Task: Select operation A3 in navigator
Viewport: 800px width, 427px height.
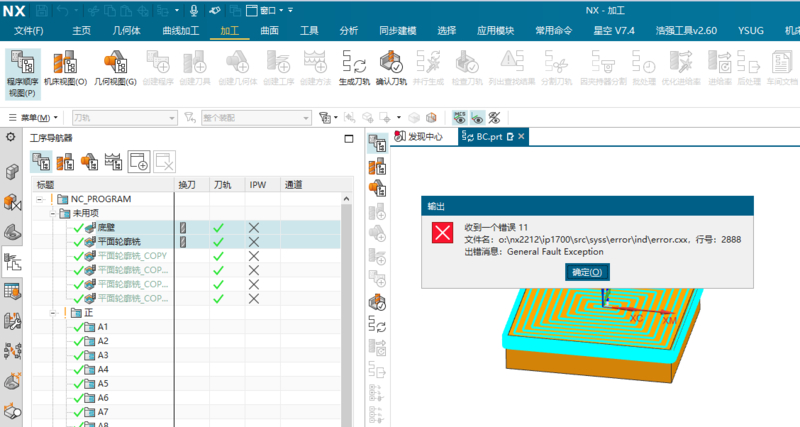Action: coord(102,355)
